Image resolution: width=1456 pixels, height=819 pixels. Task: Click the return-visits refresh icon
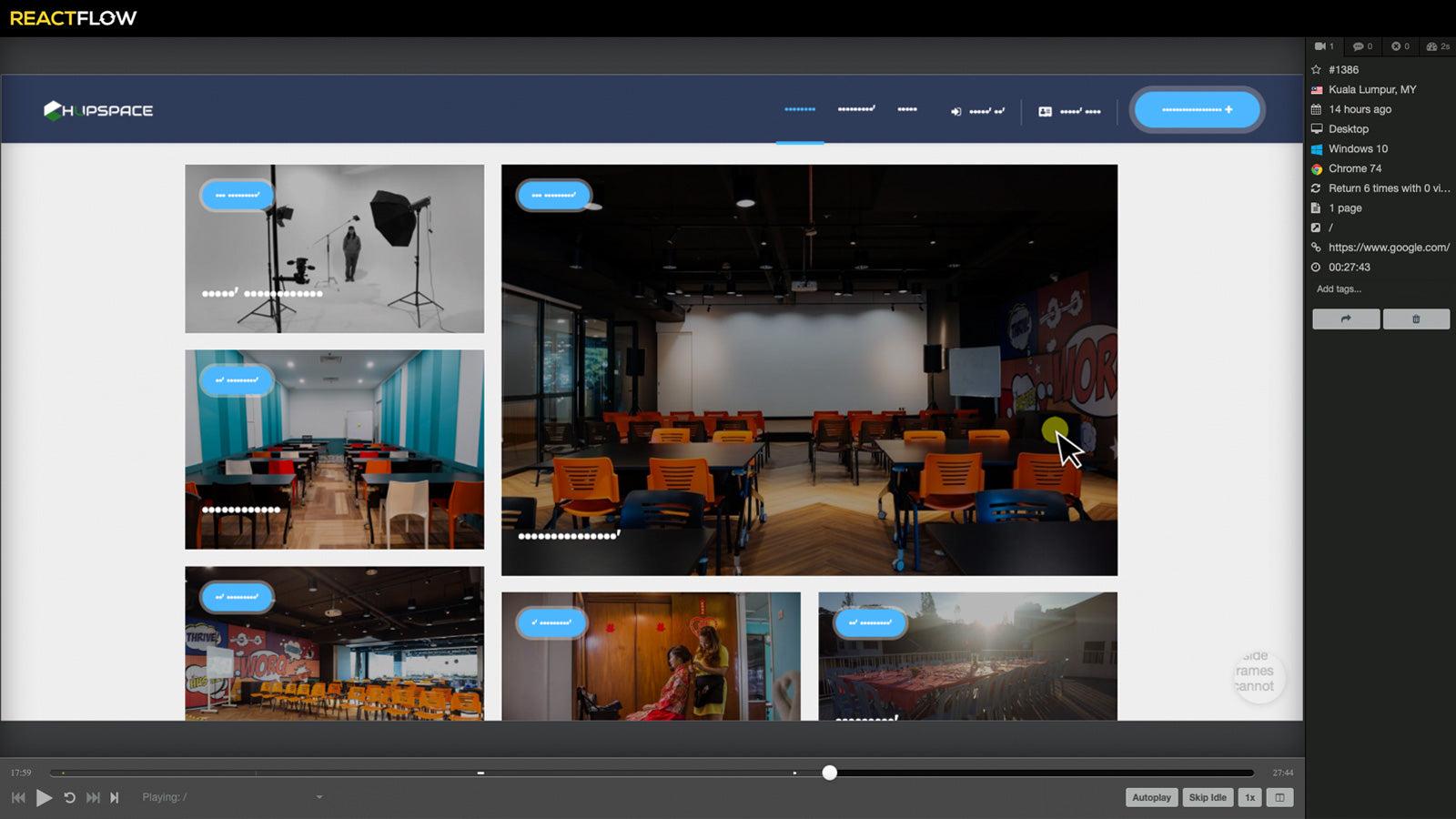[1317, 188]
